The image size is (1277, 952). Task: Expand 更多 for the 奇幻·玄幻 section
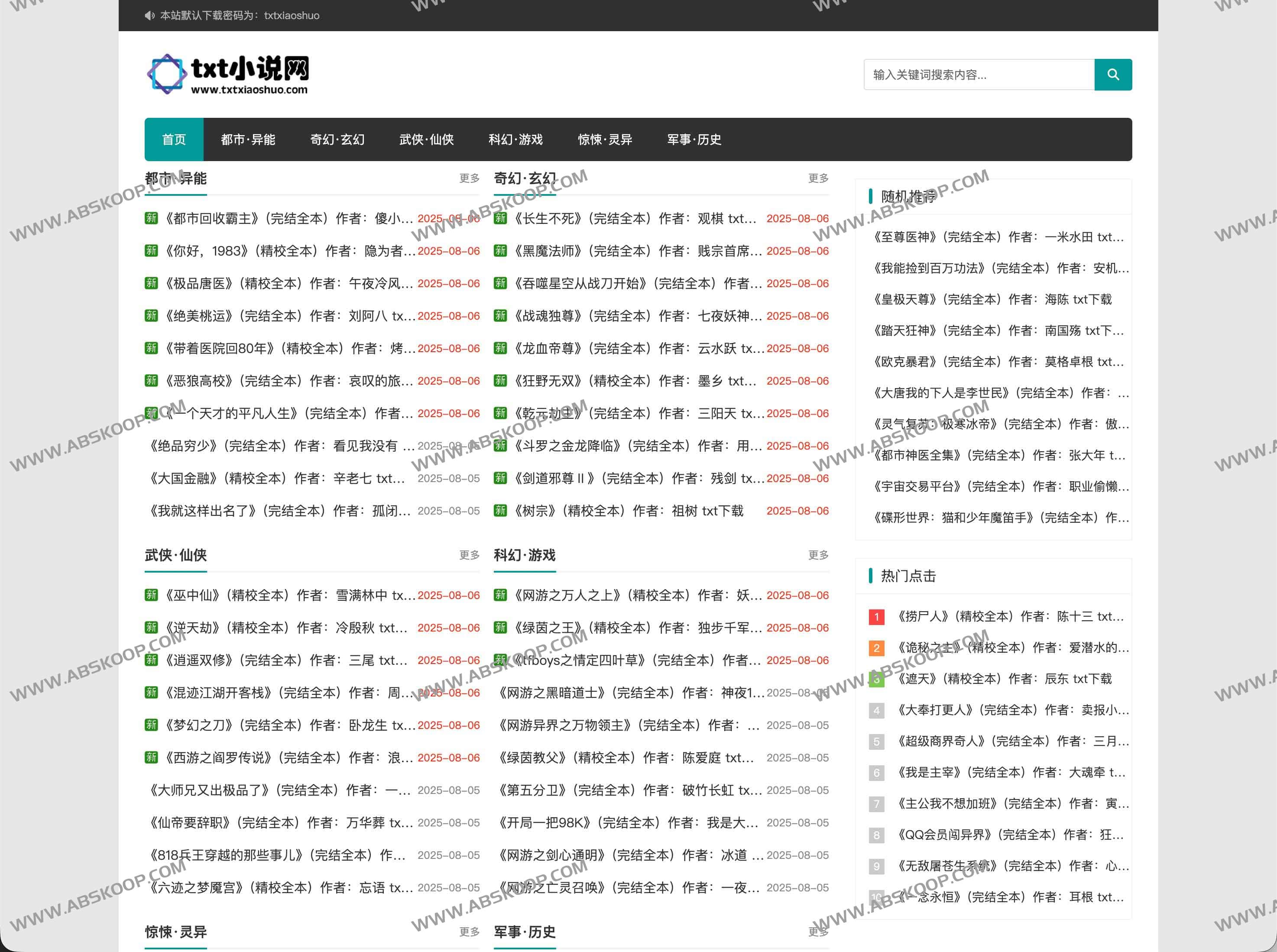818,178
